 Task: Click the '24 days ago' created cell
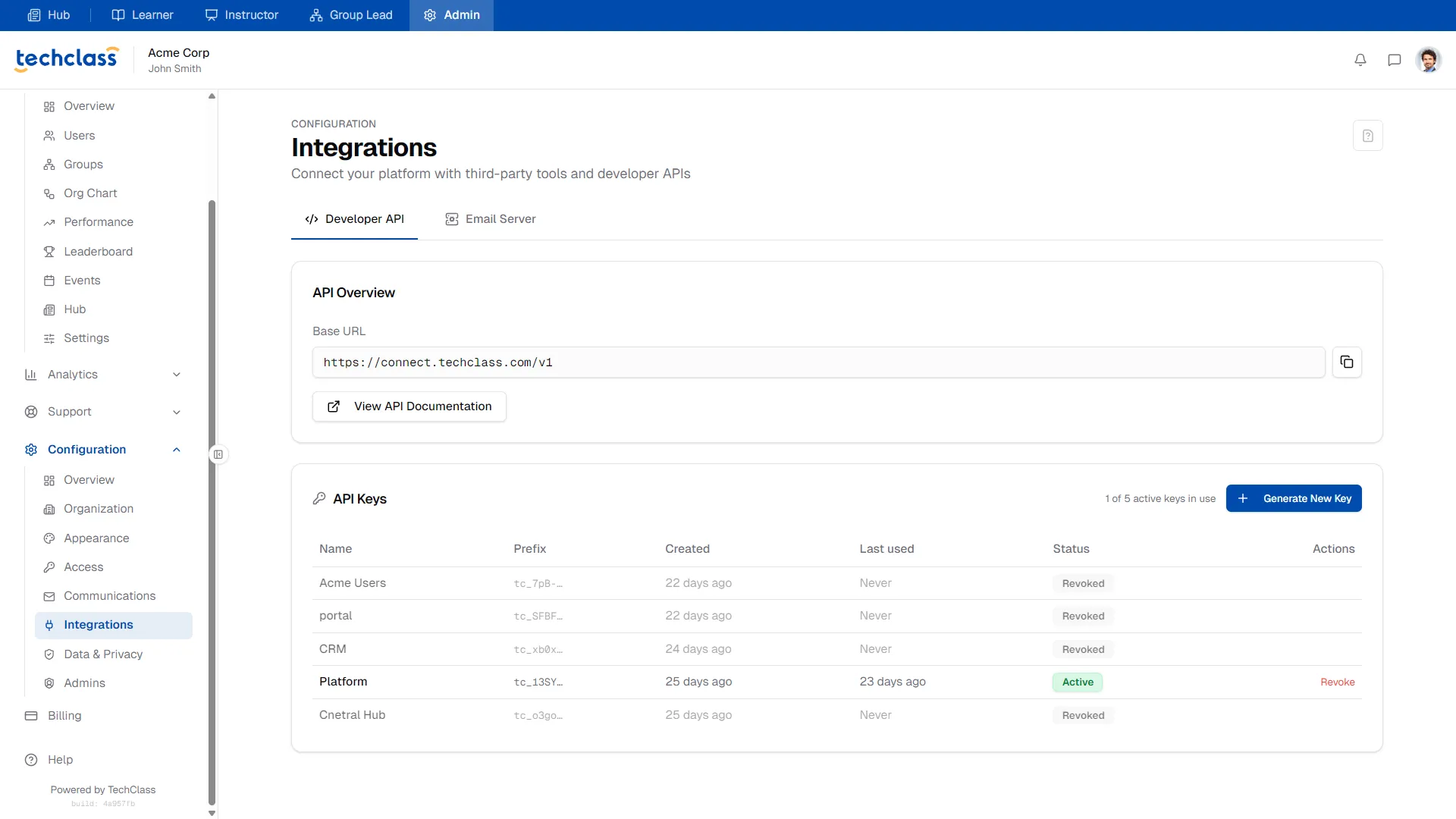click(x=698, y=649)
